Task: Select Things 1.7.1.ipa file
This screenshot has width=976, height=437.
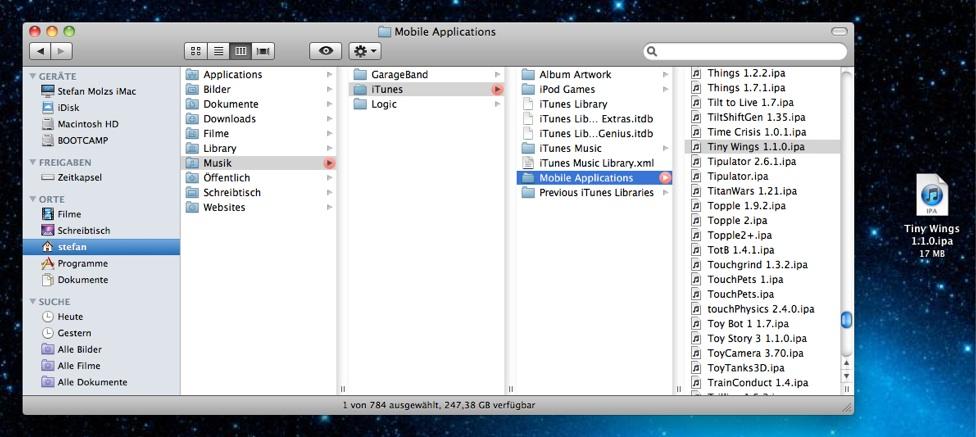Action: tap(762, 88)
